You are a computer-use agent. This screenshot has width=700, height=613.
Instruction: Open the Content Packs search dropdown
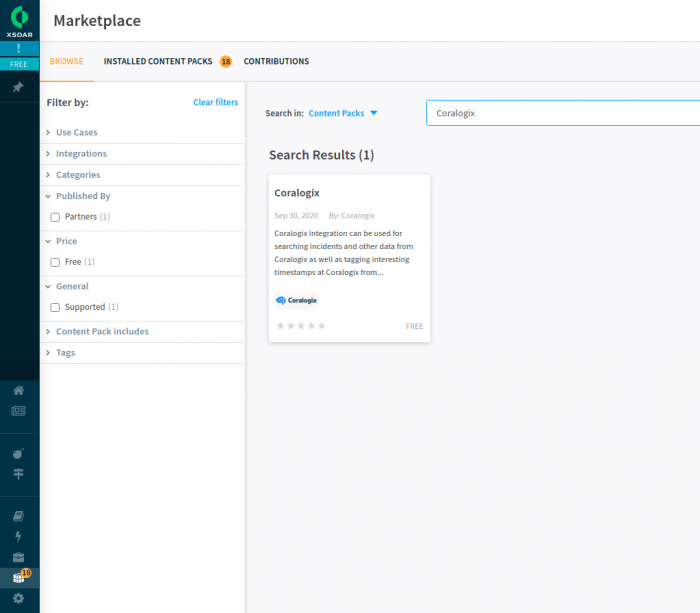click(343, 113)
